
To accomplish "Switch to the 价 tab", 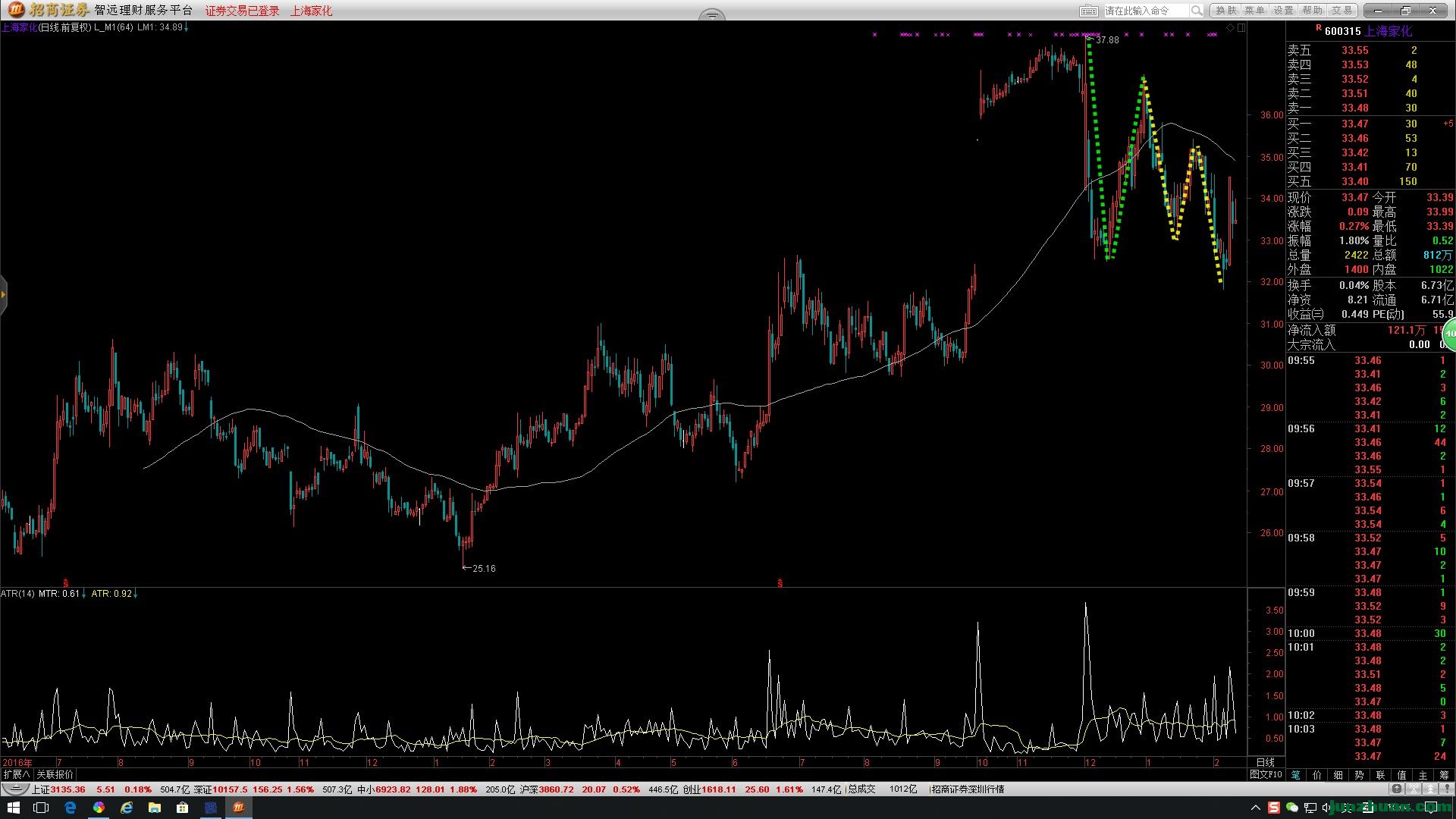I will pyautogui.click(x=1316, y=774).
